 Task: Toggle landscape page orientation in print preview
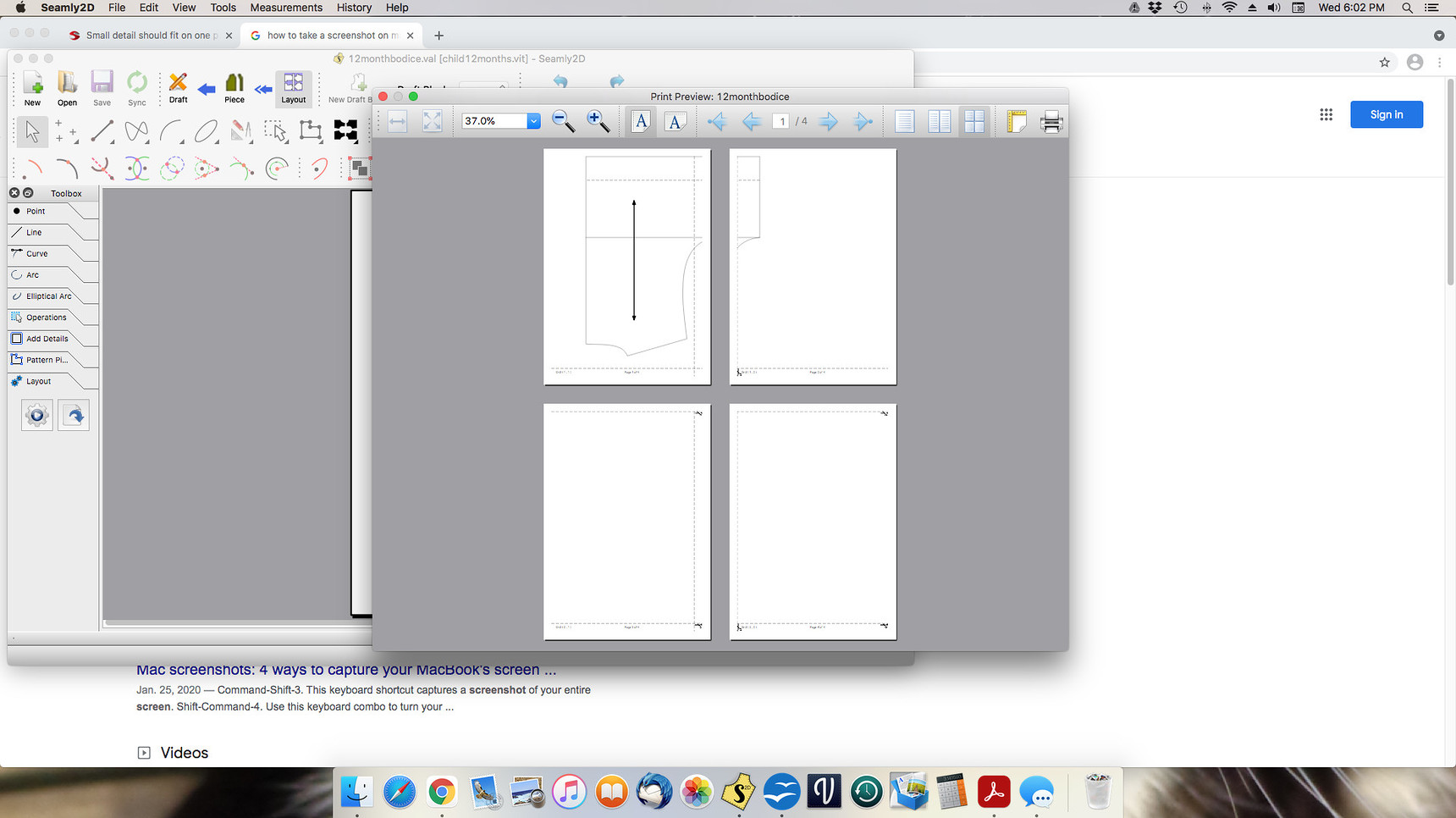[x=675, y=121]
